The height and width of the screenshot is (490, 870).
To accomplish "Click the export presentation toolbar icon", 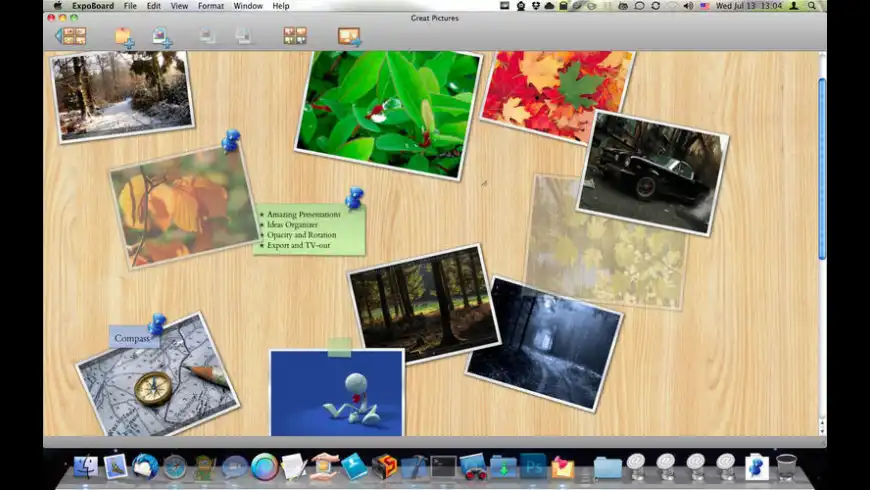I will 349,37.
